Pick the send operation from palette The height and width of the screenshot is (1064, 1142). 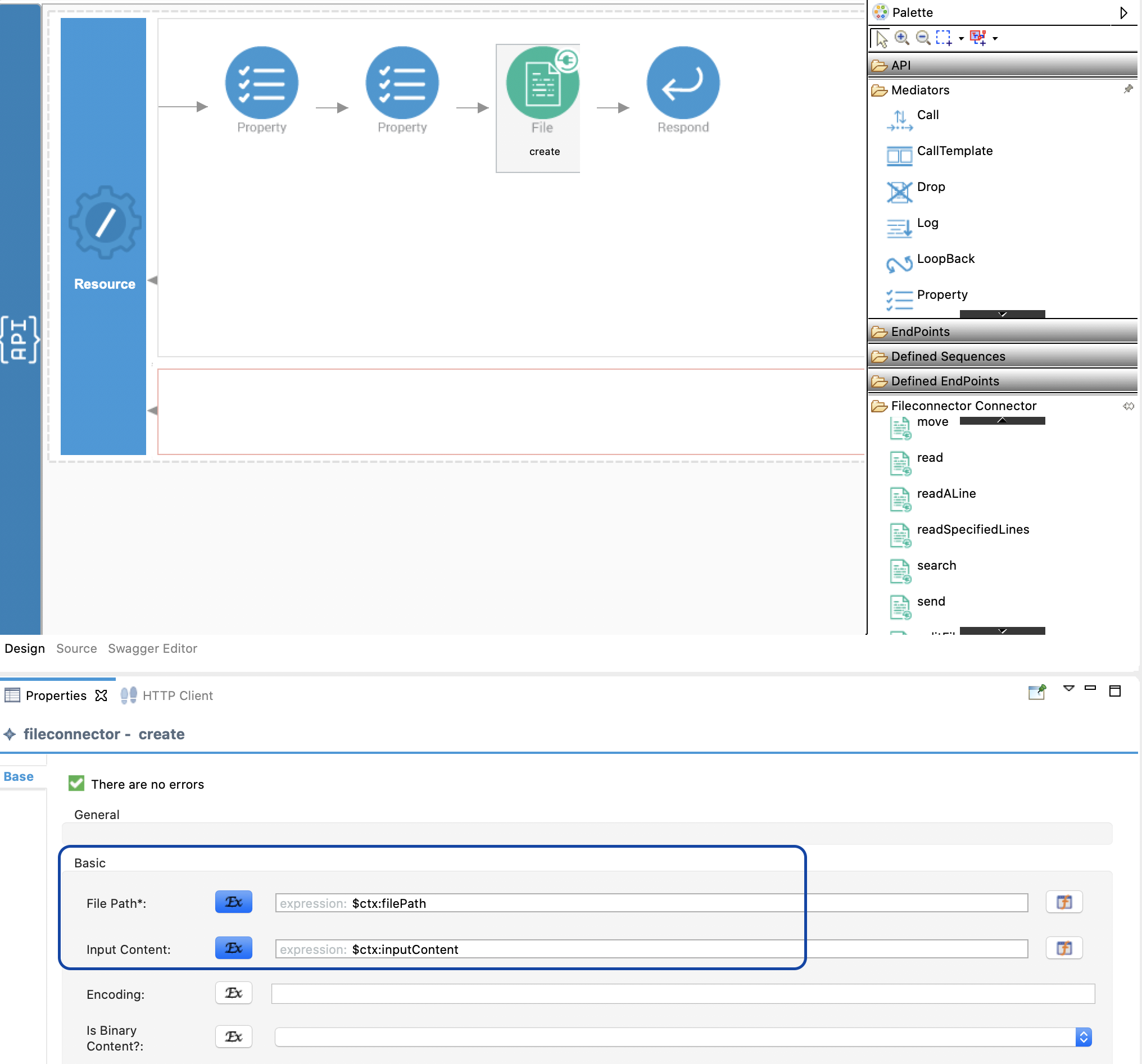click(x=917, y=606)
